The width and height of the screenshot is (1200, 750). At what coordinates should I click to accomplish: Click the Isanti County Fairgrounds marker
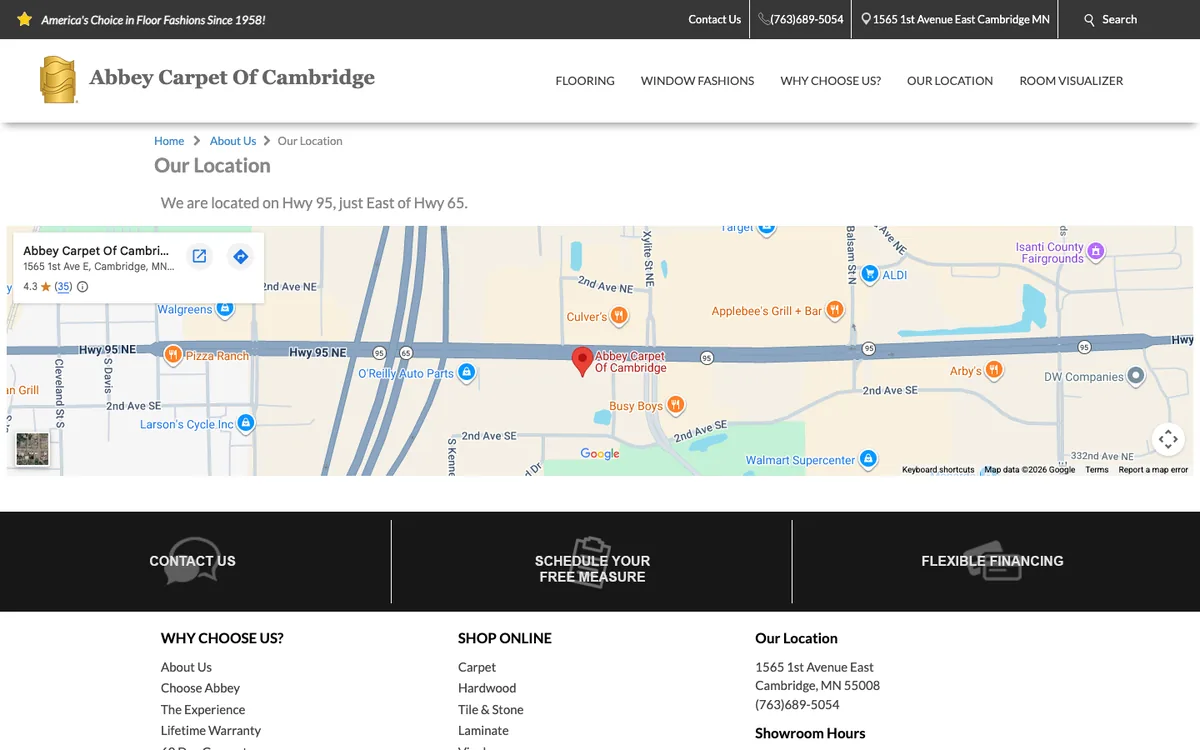pyautogui.click(x=1095, y=250)
